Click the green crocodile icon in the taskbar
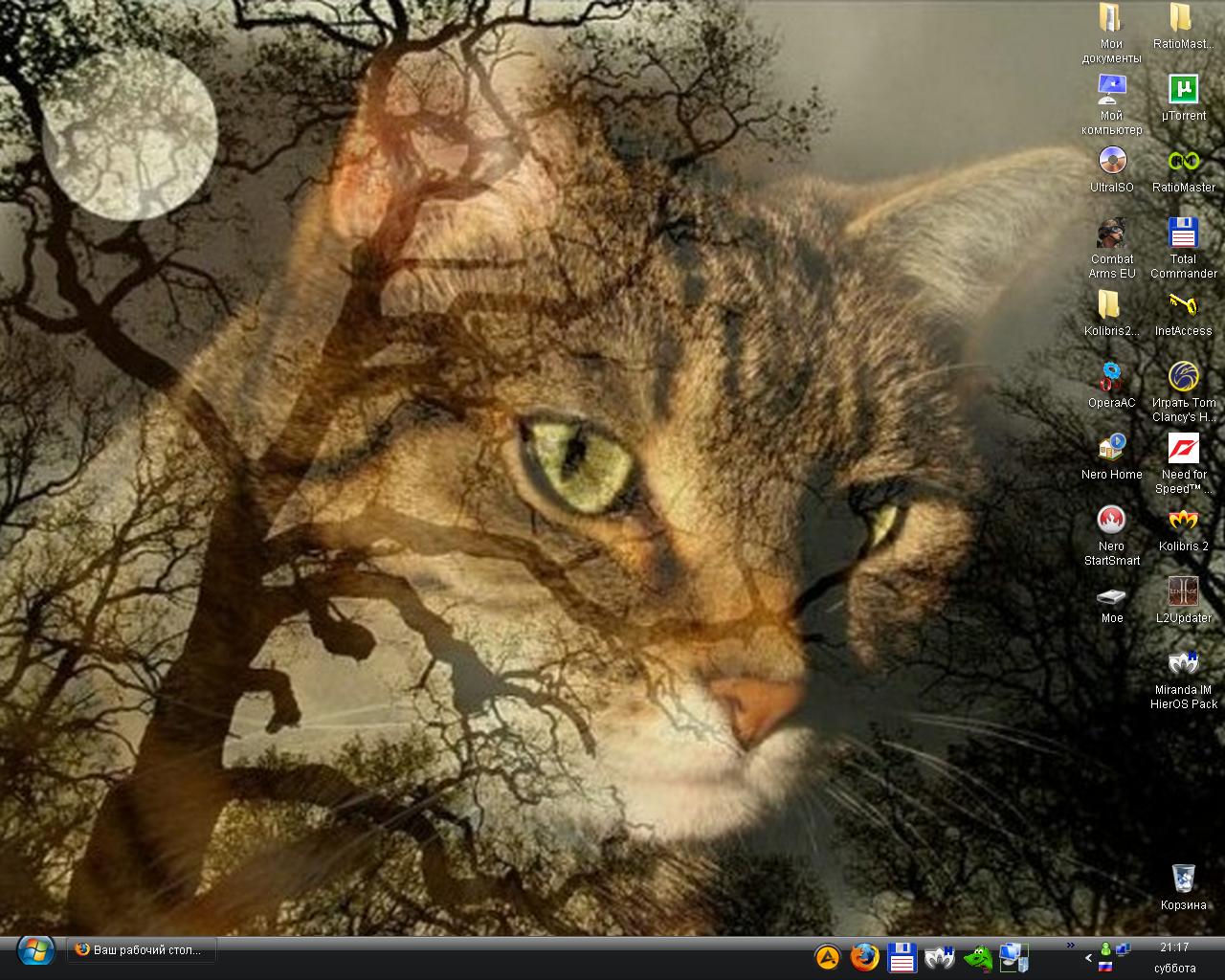Viewport: 1225px width, 980px height. point(977,956)
